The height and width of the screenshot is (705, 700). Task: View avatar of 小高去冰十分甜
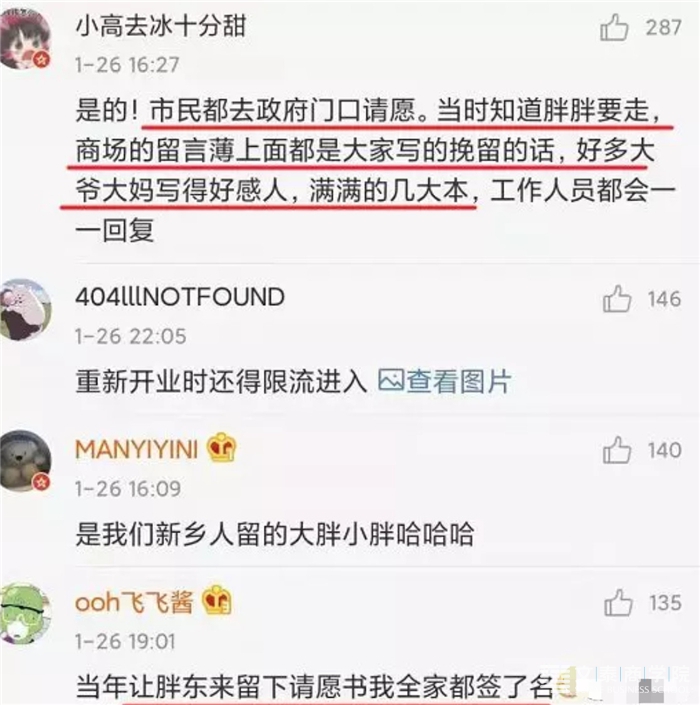point(26,38)
